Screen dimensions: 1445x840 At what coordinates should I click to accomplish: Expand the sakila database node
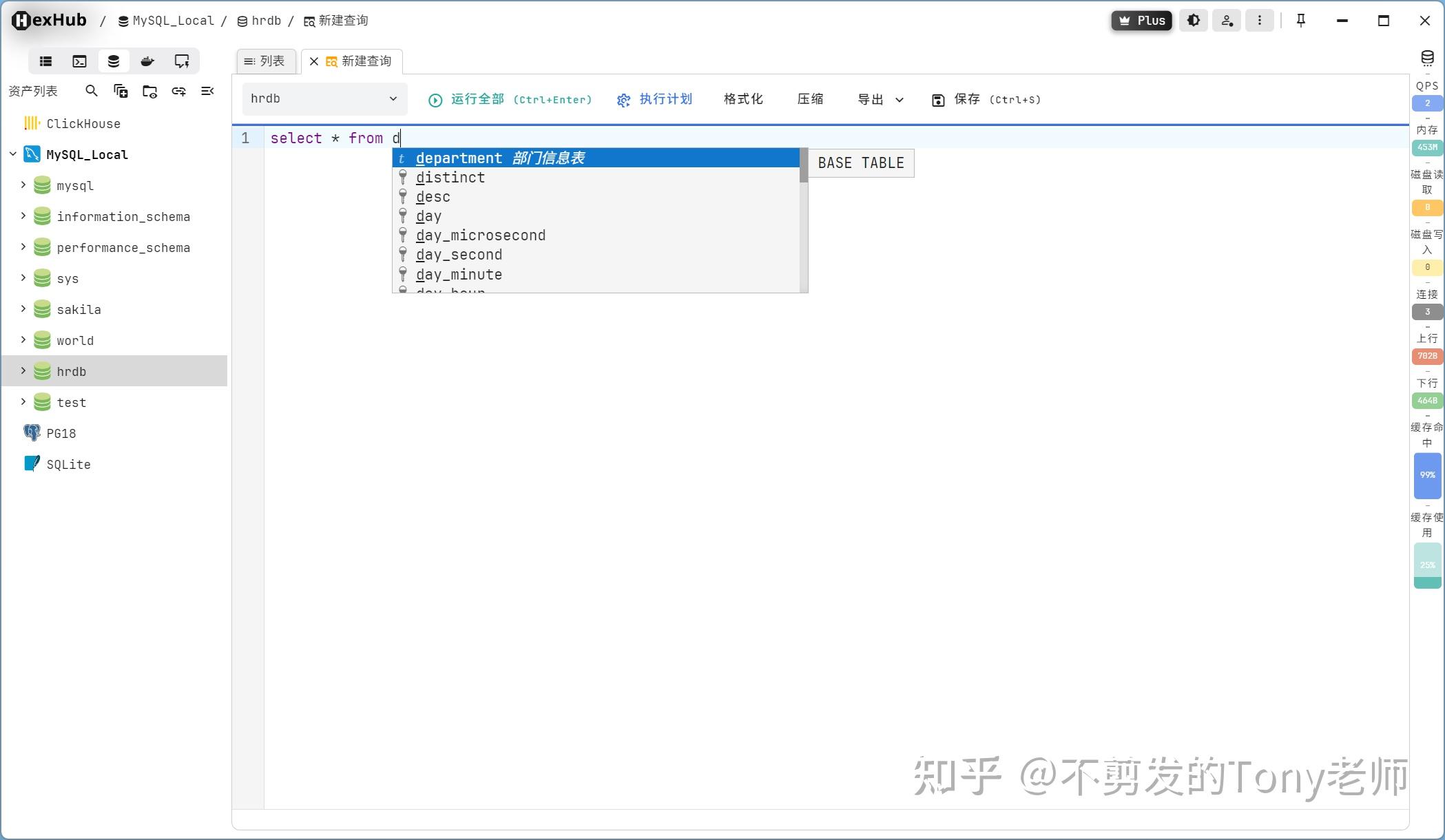point(23,309)
